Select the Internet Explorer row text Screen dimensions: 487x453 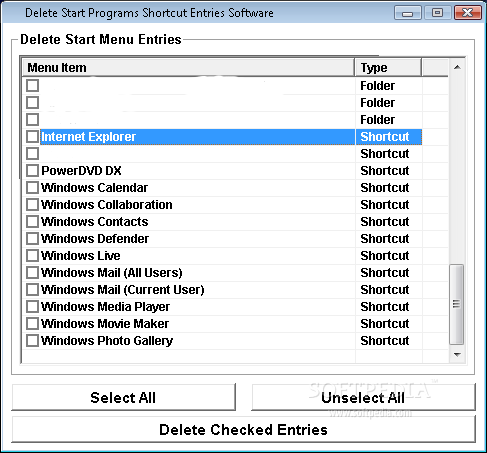88,137
